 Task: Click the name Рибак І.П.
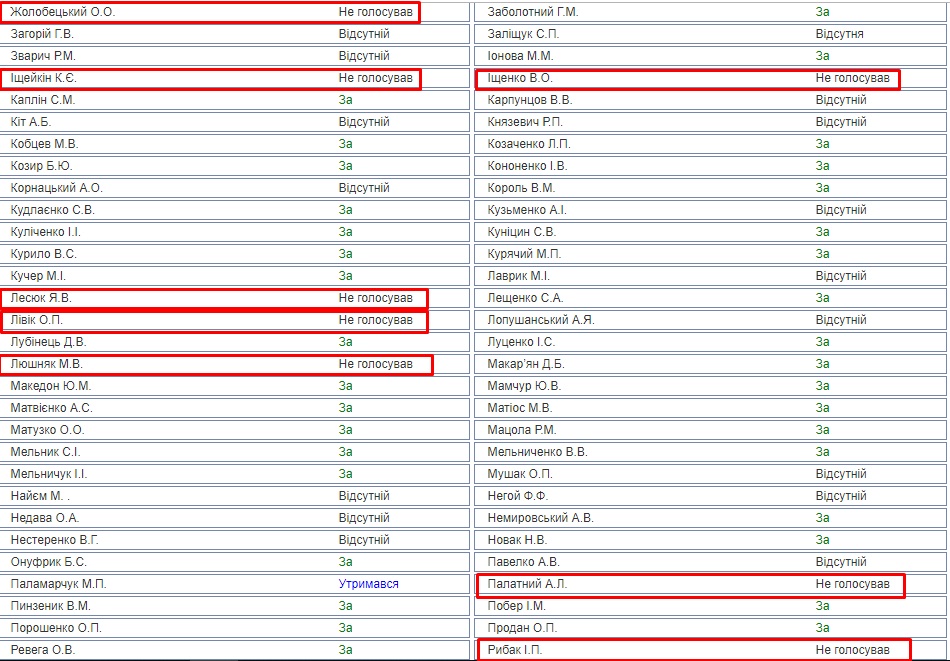[x=514, y=650]
